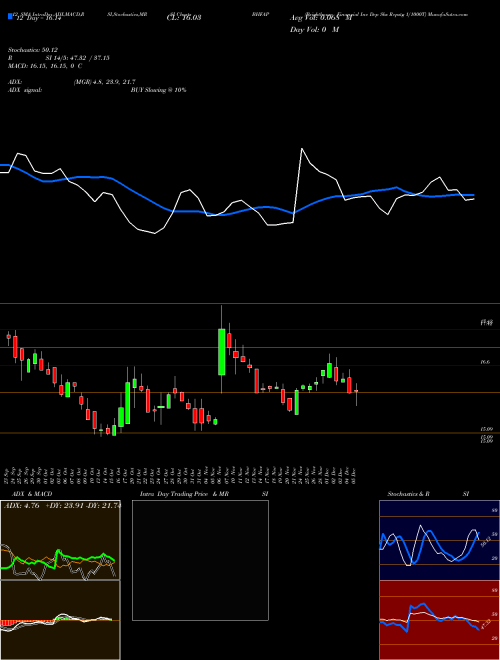This screenshot has height=660, width=500.
Task: Open the red RSI chart panel
Action: pyautogui.click(x=439, y=620)
